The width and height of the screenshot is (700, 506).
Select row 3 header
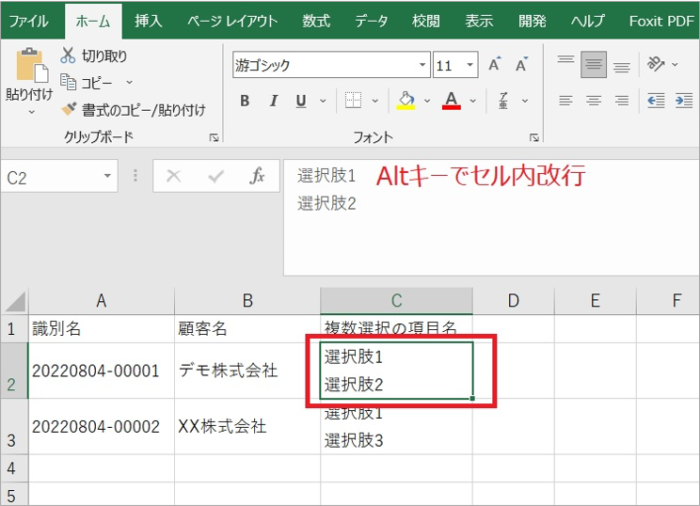click(x=14, y=427)
